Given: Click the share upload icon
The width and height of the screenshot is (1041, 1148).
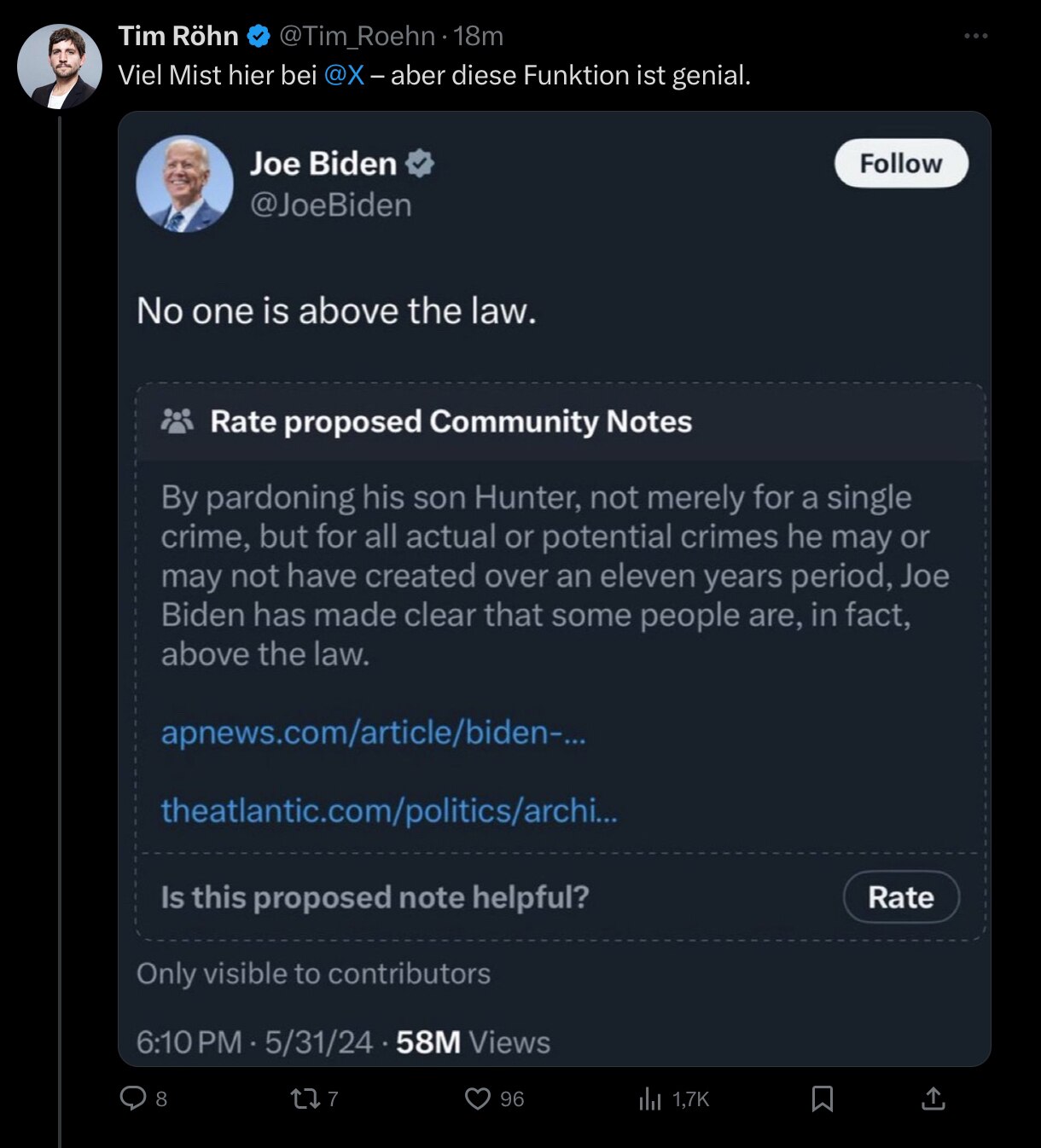Looking at the screenshot, I should click(x=933, y=1099).
